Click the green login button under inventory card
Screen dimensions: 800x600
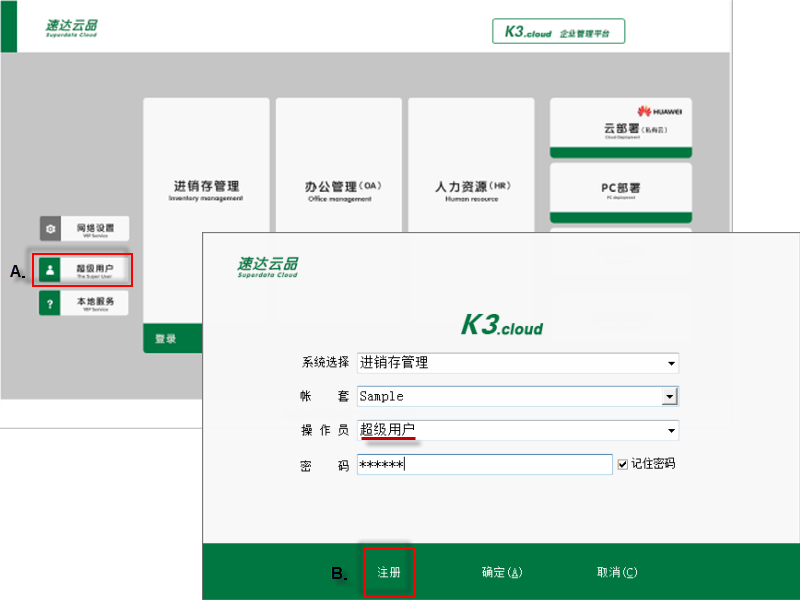[172, 338]
